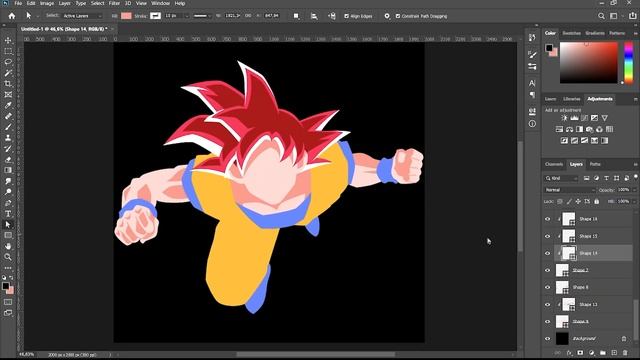This screenshot has width=640, height=360.
Task: Select the Clone Stamp tool
Action: (8, 138)
